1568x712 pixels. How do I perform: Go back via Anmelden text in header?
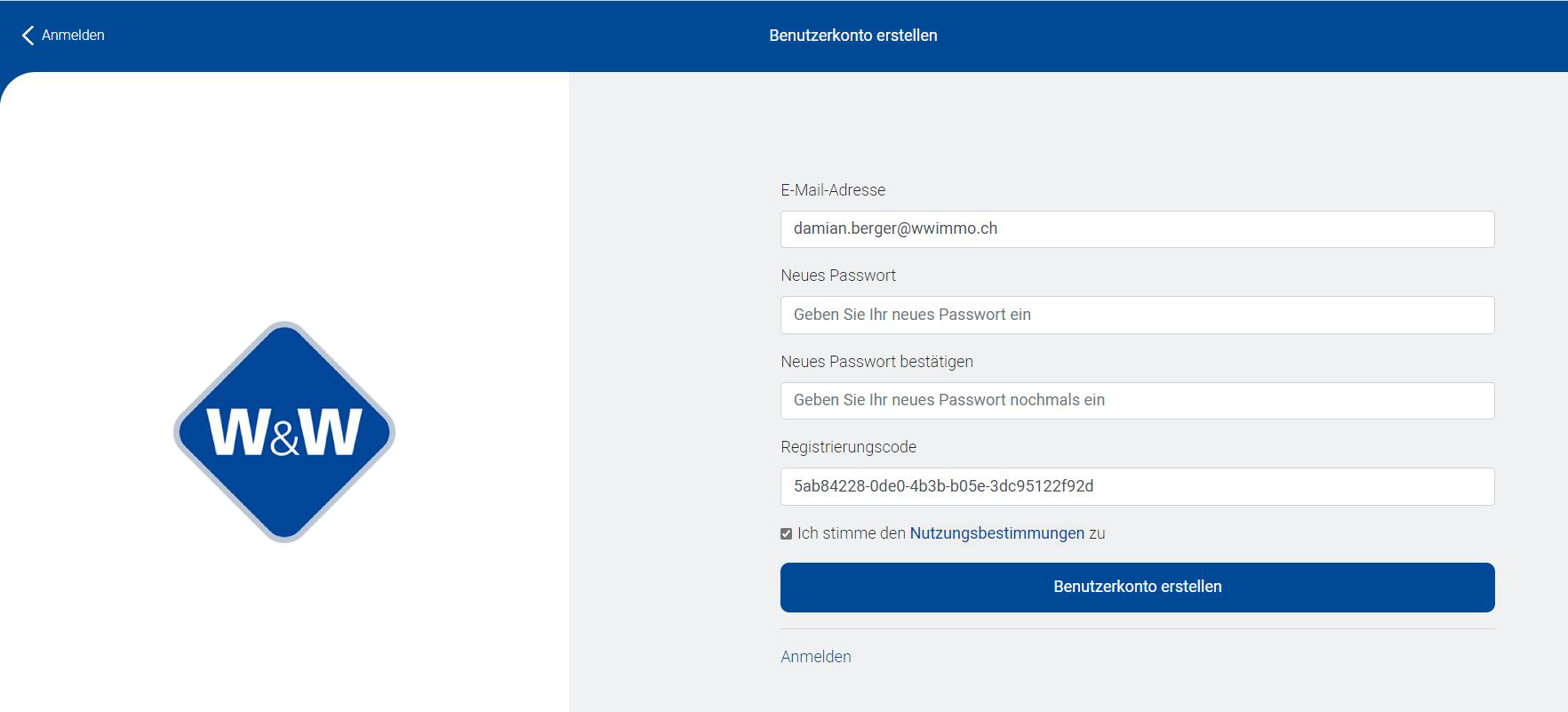73,36
